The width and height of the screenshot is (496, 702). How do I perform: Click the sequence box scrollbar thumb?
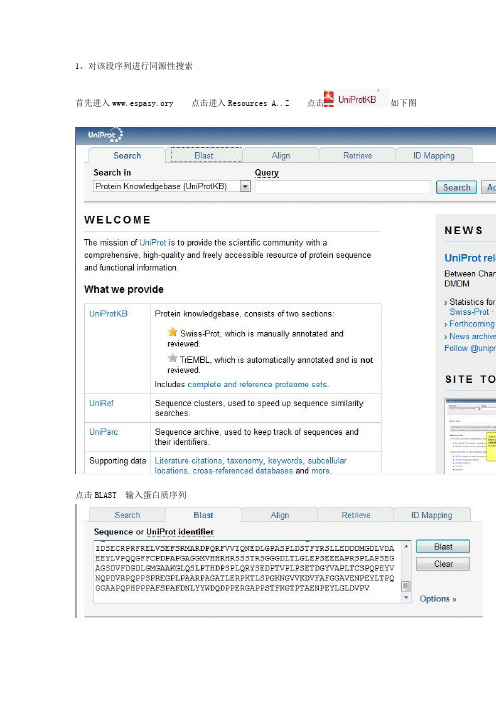pos(406,586)
